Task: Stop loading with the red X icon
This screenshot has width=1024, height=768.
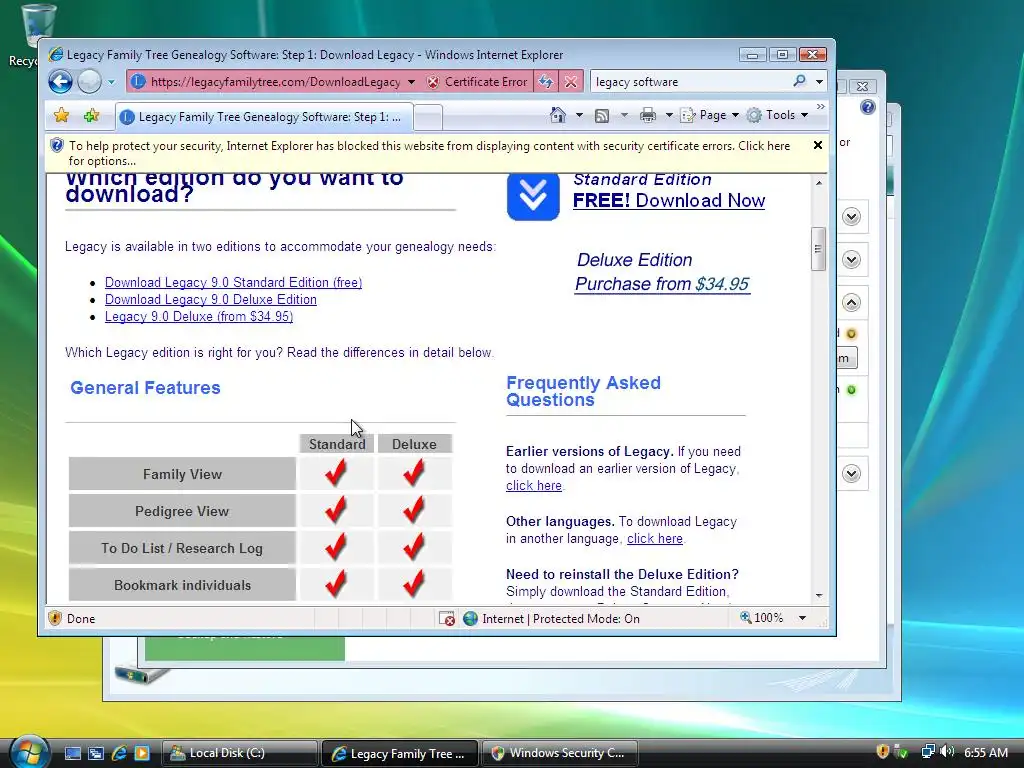Action: 571,82
